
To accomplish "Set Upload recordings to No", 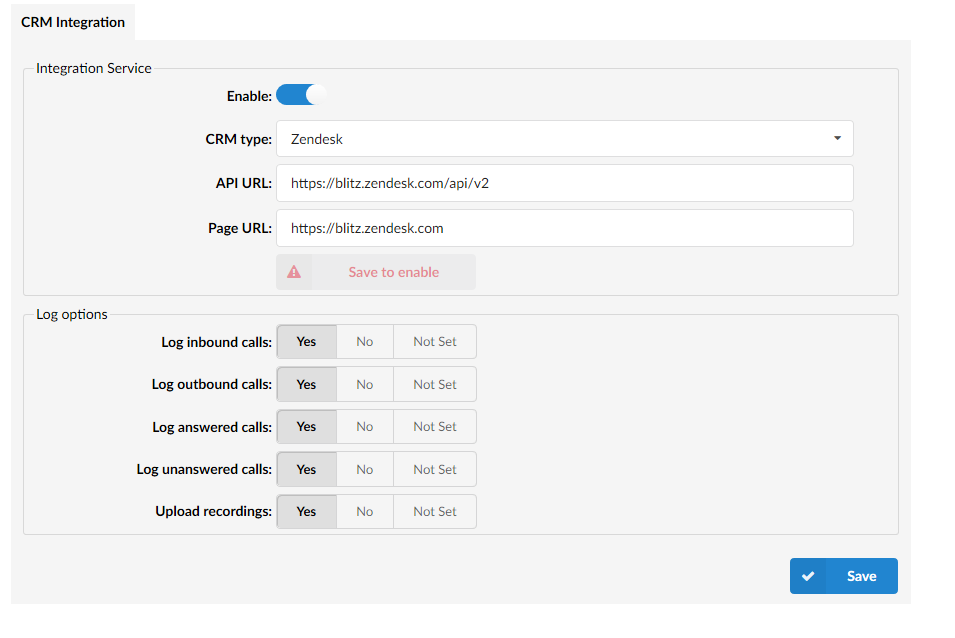I will [x=364, y=512].
